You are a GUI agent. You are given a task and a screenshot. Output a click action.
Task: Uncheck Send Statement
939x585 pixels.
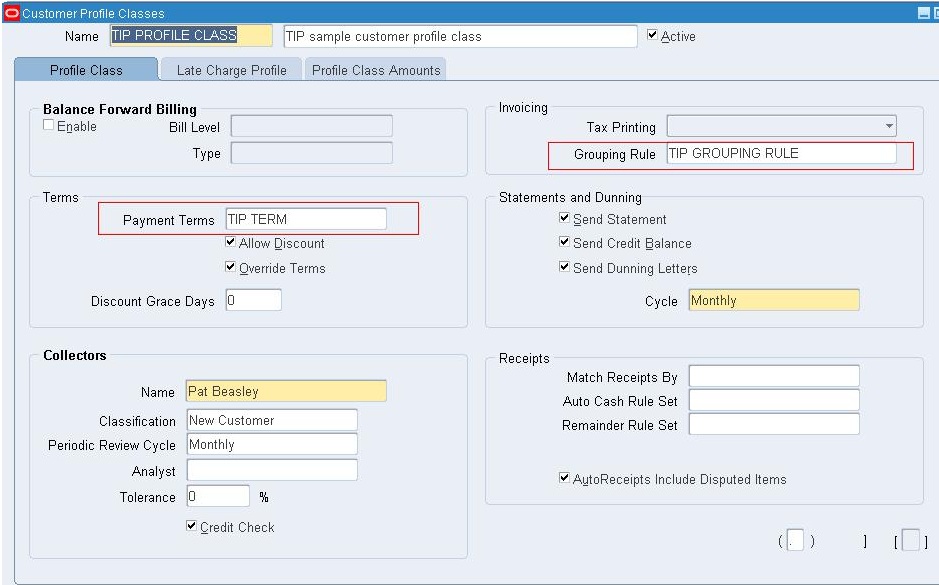point(564,219)
